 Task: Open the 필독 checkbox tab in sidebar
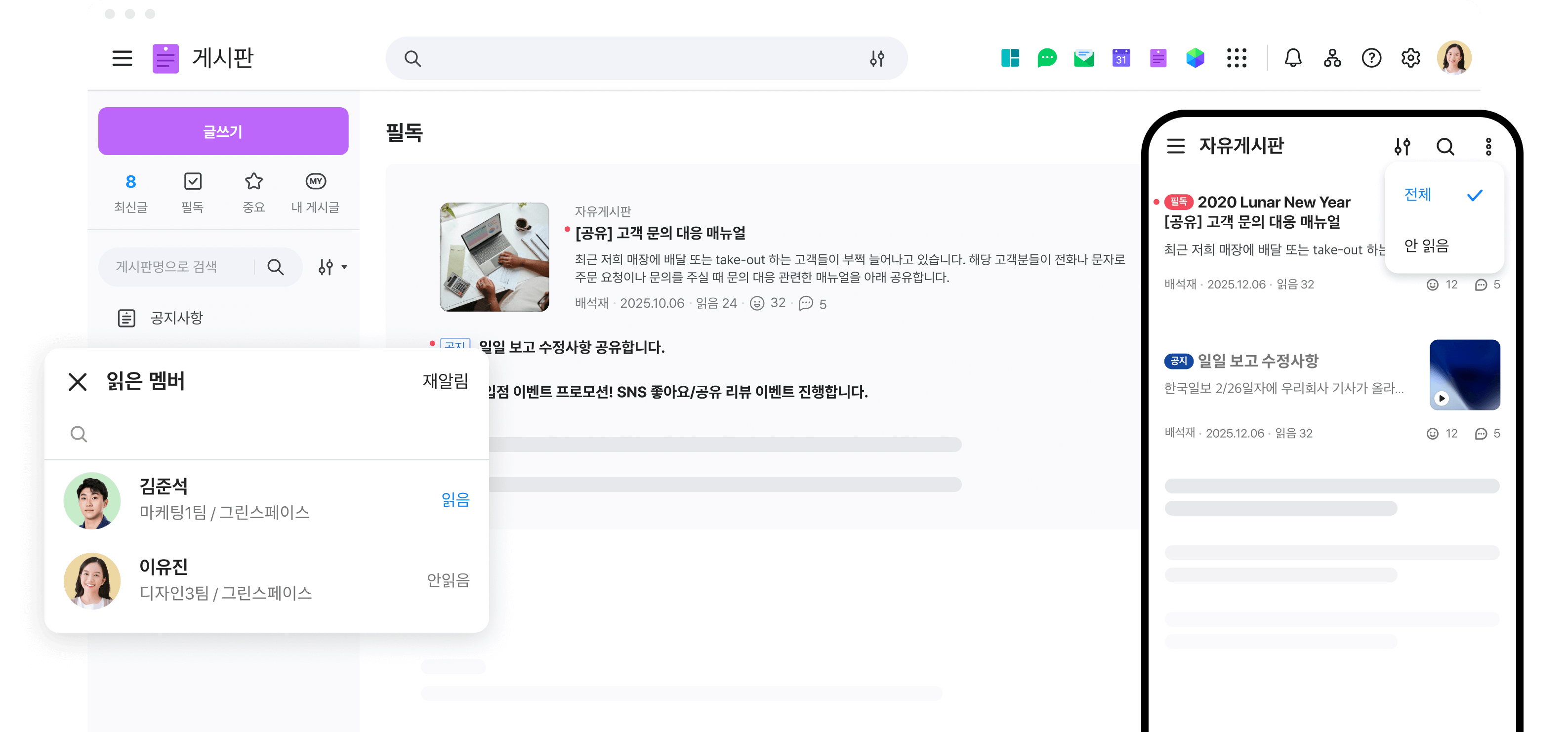(x=192, y=192)
